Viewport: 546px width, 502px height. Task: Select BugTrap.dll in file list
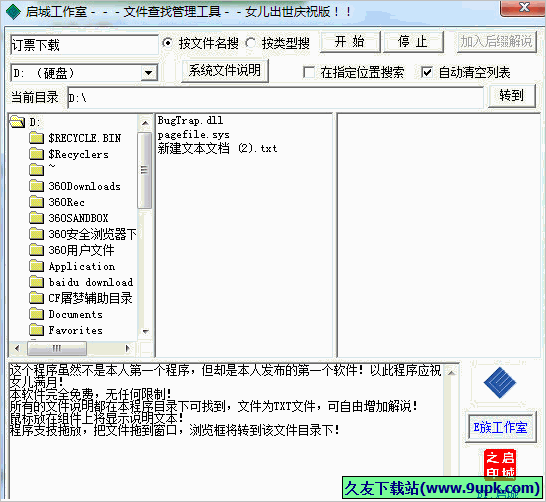(190, 120)
